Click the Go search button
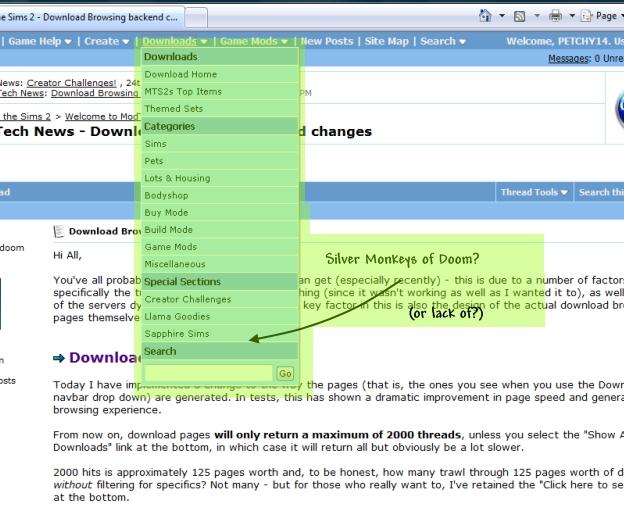This screenshot has height=506, width=624. [285, 373]
